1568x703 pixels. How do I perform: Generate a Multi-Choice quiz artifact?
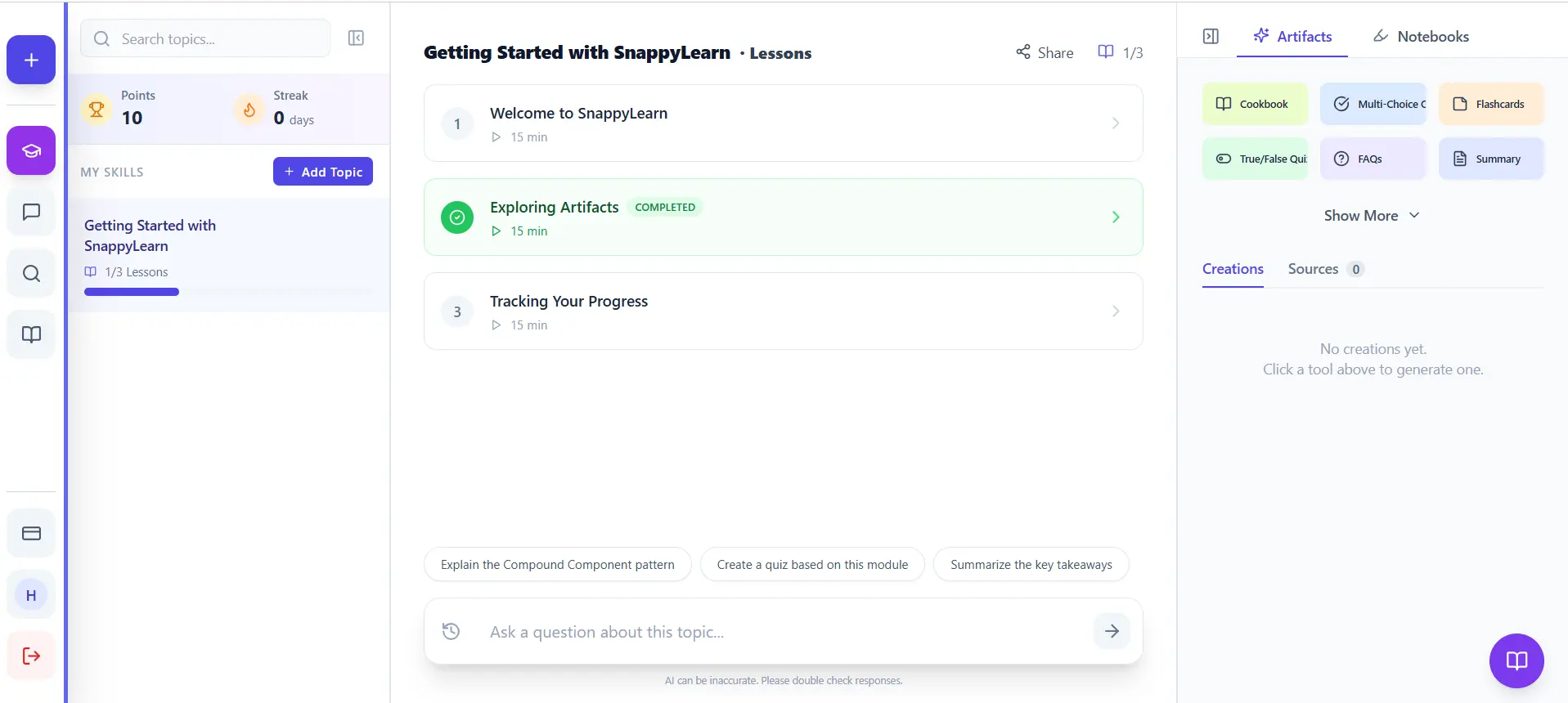pyautogui.click(x=1373, y=104)
